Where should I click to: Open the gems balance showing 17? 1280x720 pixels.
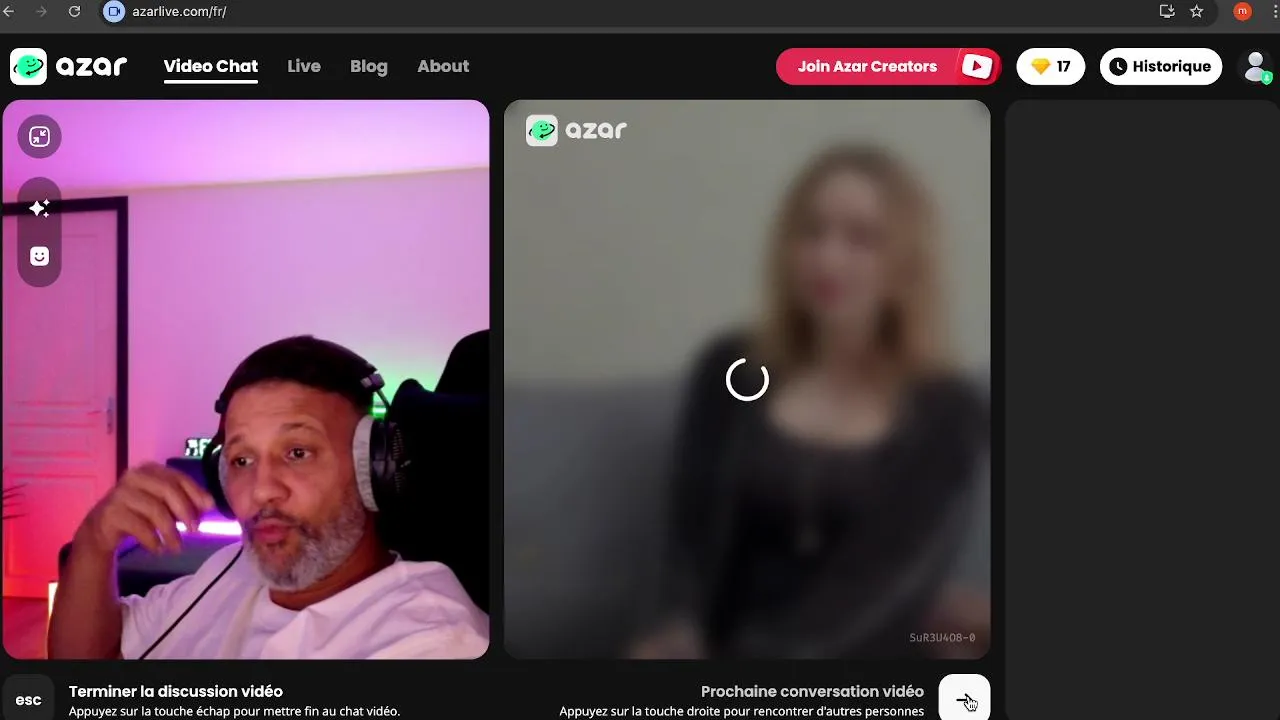1051,66
